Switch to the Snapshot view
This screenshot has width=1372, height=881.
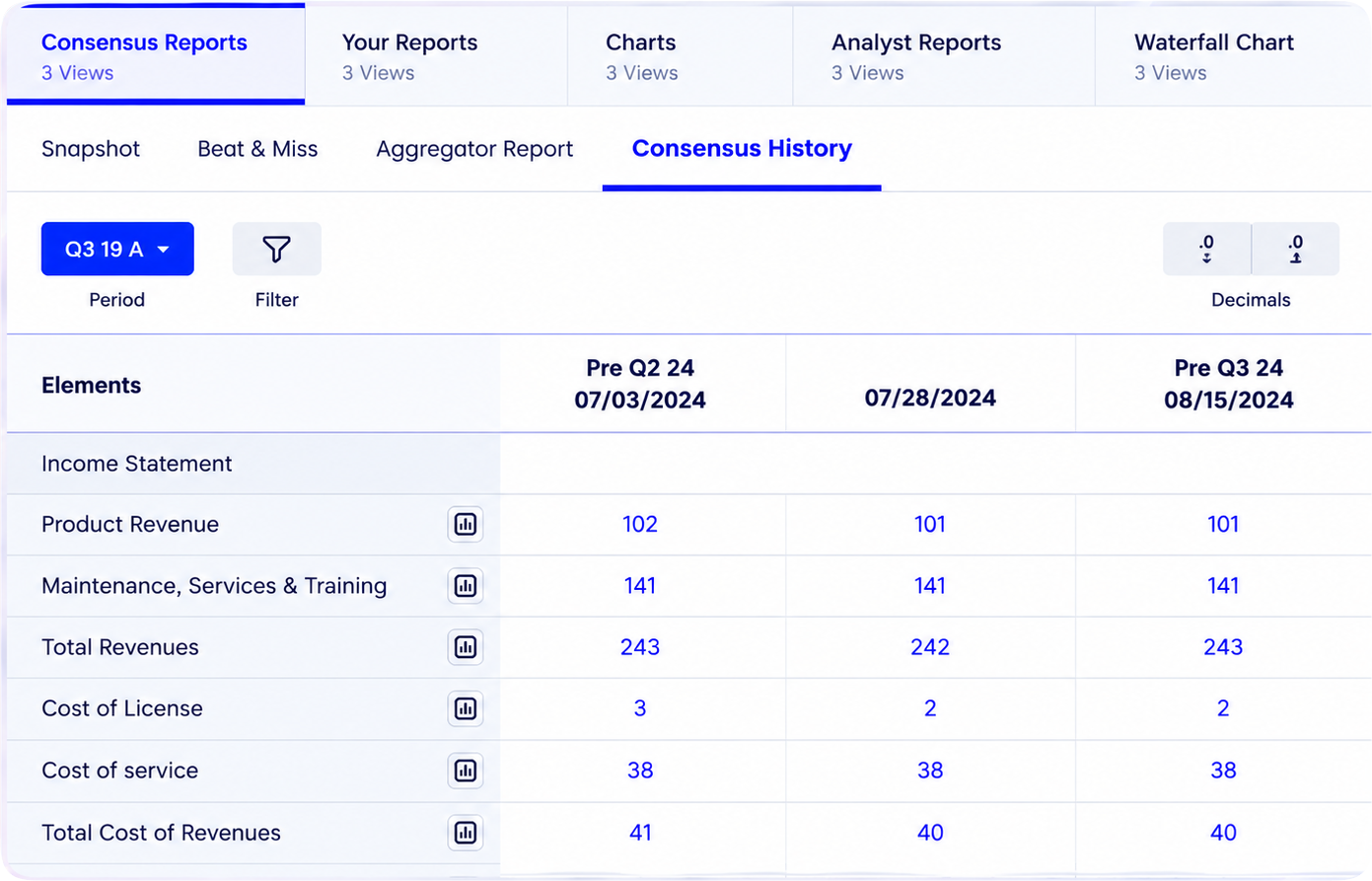tap(91, 149)
